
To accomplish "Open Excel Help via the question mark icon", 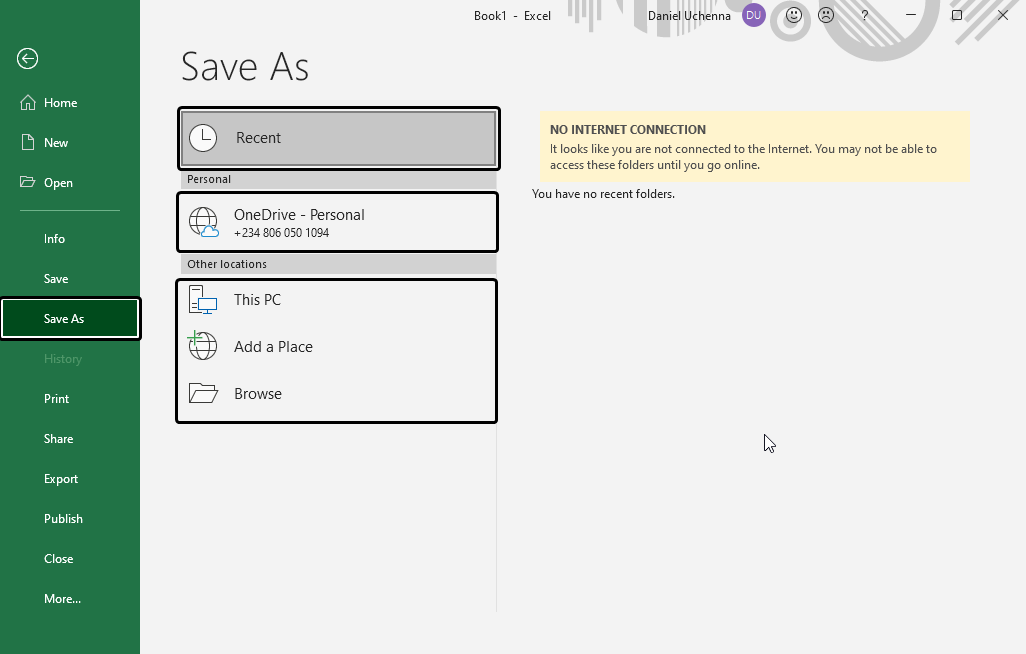I will pos(864,15).
